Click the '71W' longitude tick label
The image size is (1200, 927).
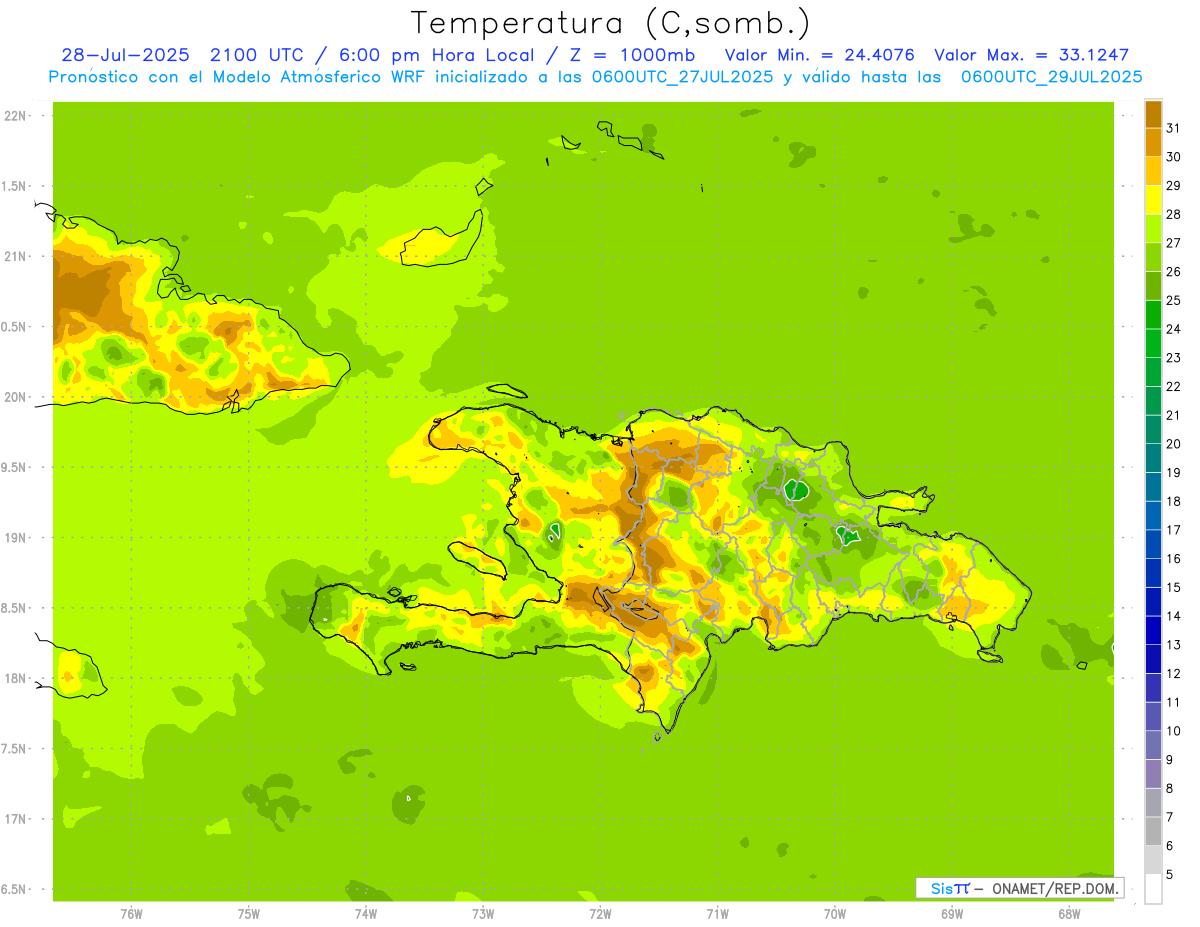(717, 914)
